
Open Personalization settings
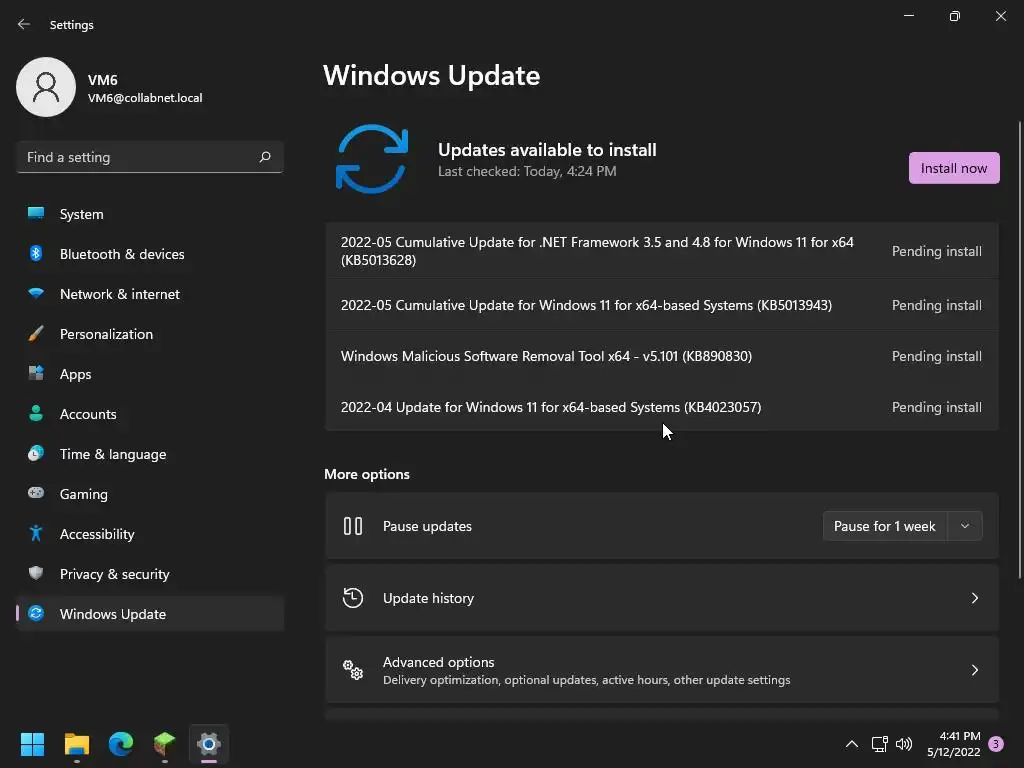[150, 334]
